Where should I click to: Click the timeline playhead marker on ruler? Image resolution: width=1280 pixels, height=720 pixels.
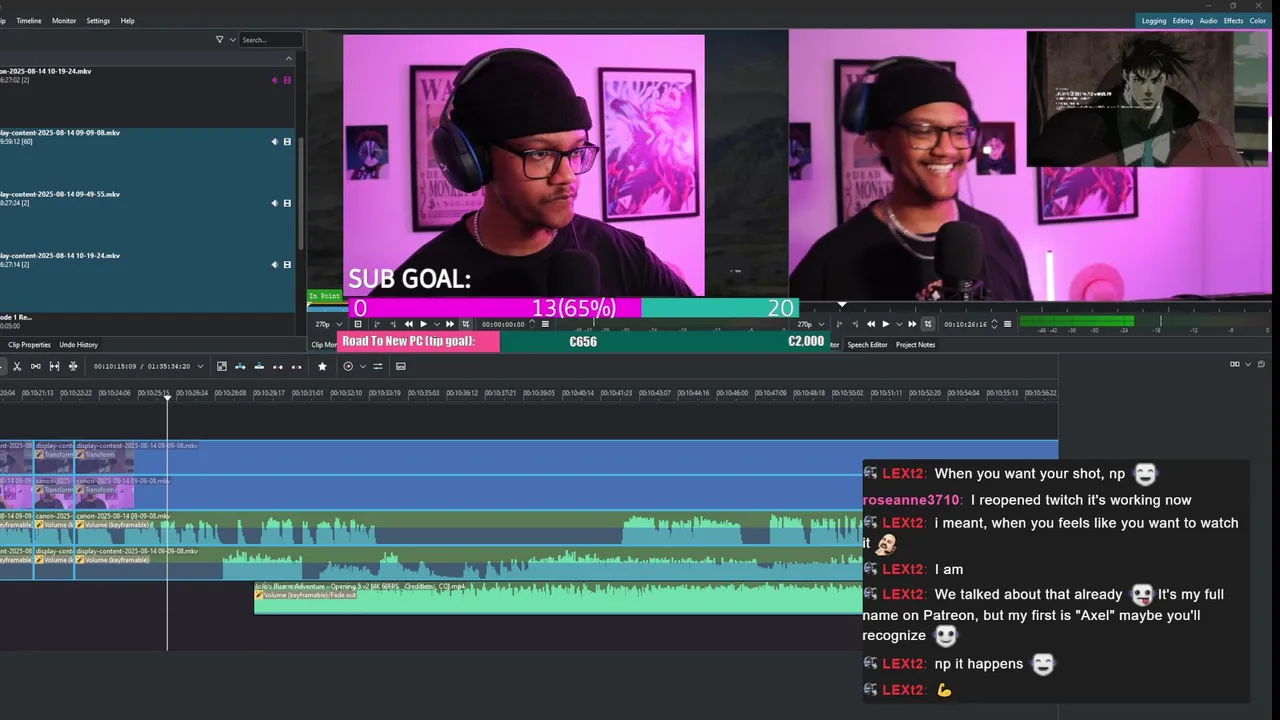point(167,398)
